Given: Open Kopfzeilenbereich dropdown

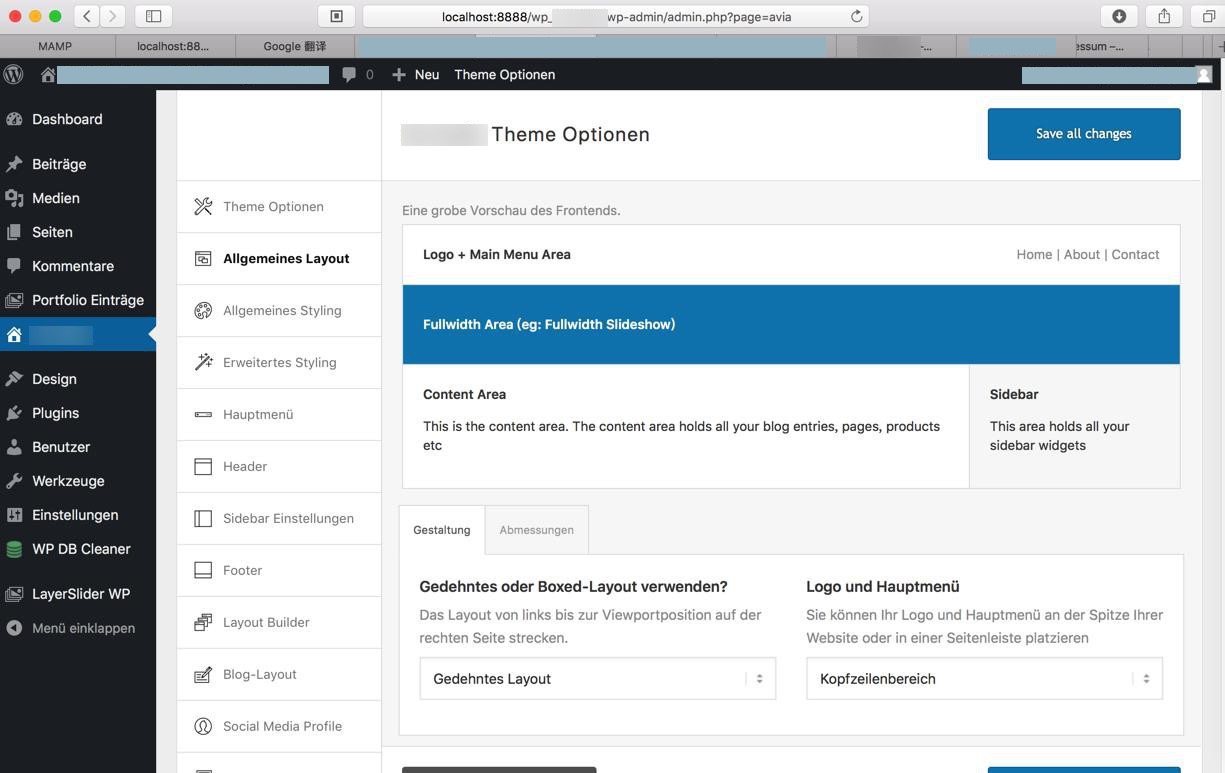Looking at the screenshot, I should click(x=984, y=679).
